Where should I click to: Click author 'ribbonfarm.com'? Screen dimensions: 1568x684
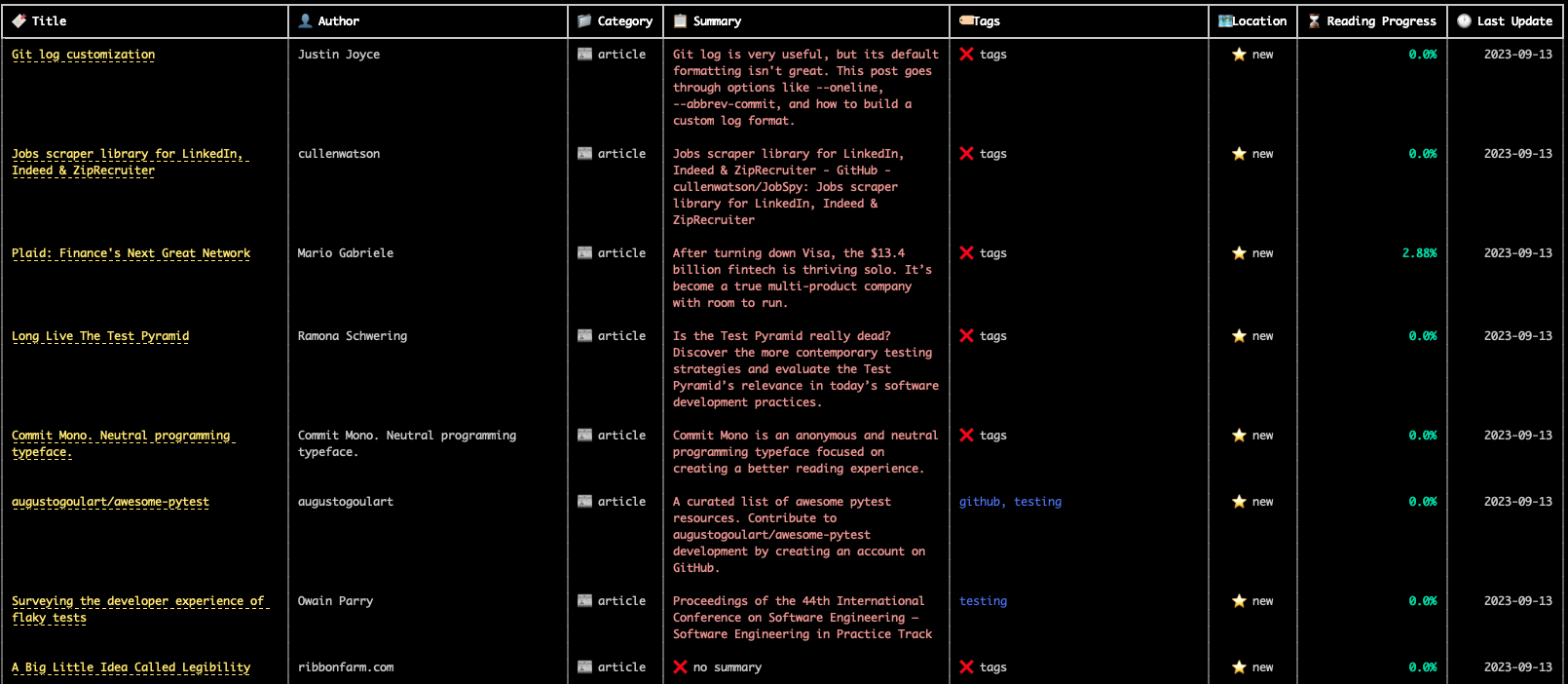(346, 667)
